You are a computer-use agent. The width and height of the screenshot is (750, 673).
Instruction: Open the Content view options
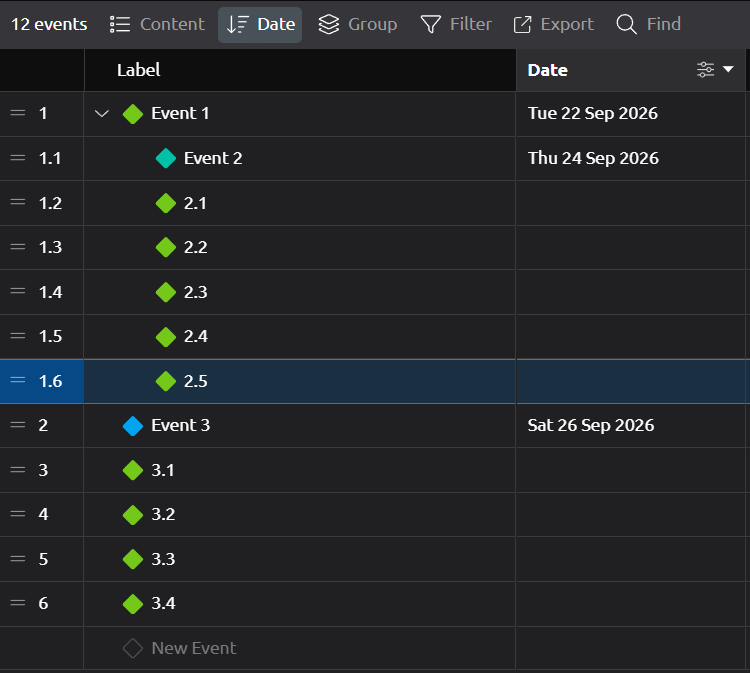pos(157,24)
